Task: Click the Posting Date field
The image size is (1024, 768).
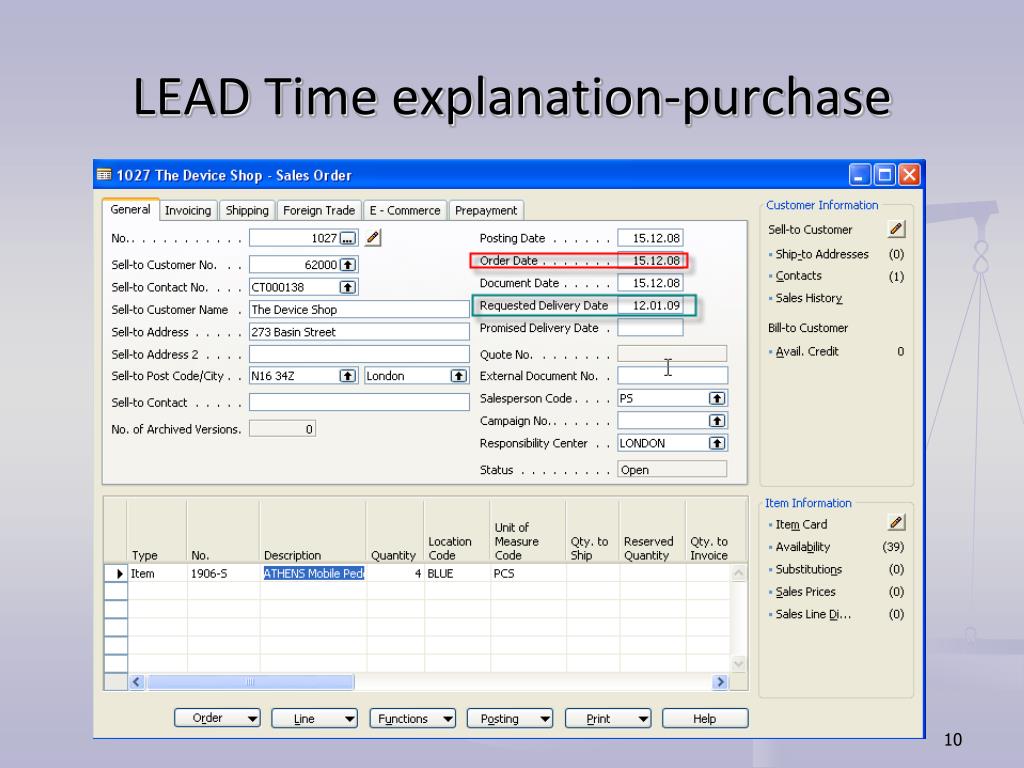Action: point(650,238)
